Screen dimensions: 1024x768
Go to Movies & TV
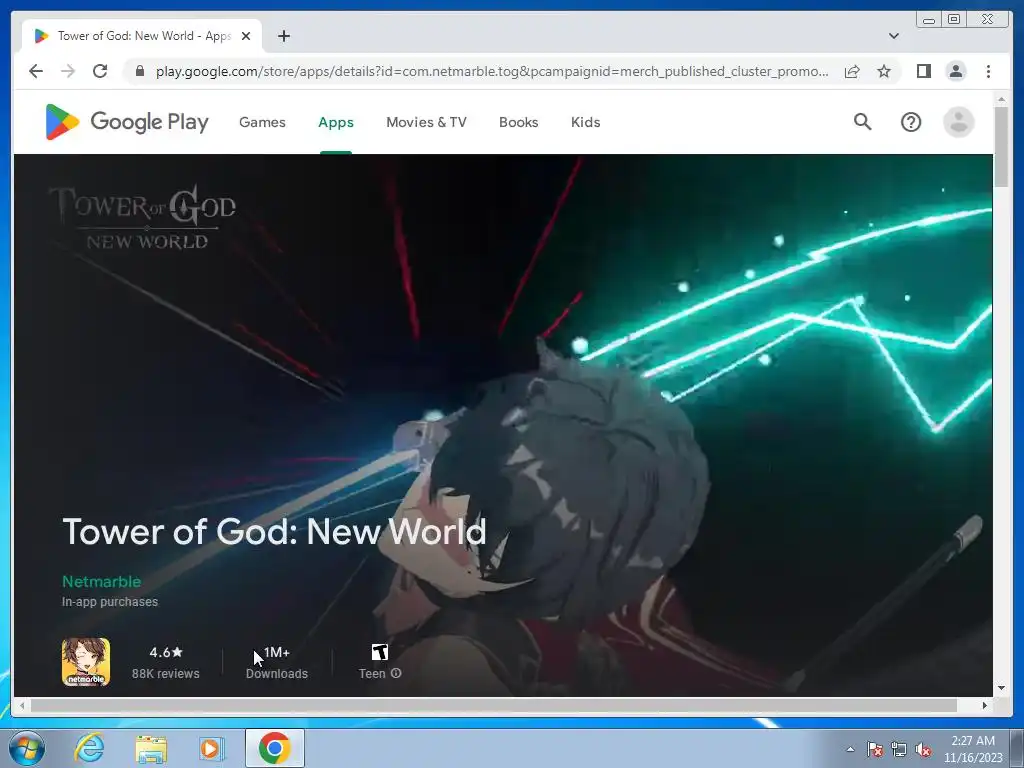pos(426,122)
